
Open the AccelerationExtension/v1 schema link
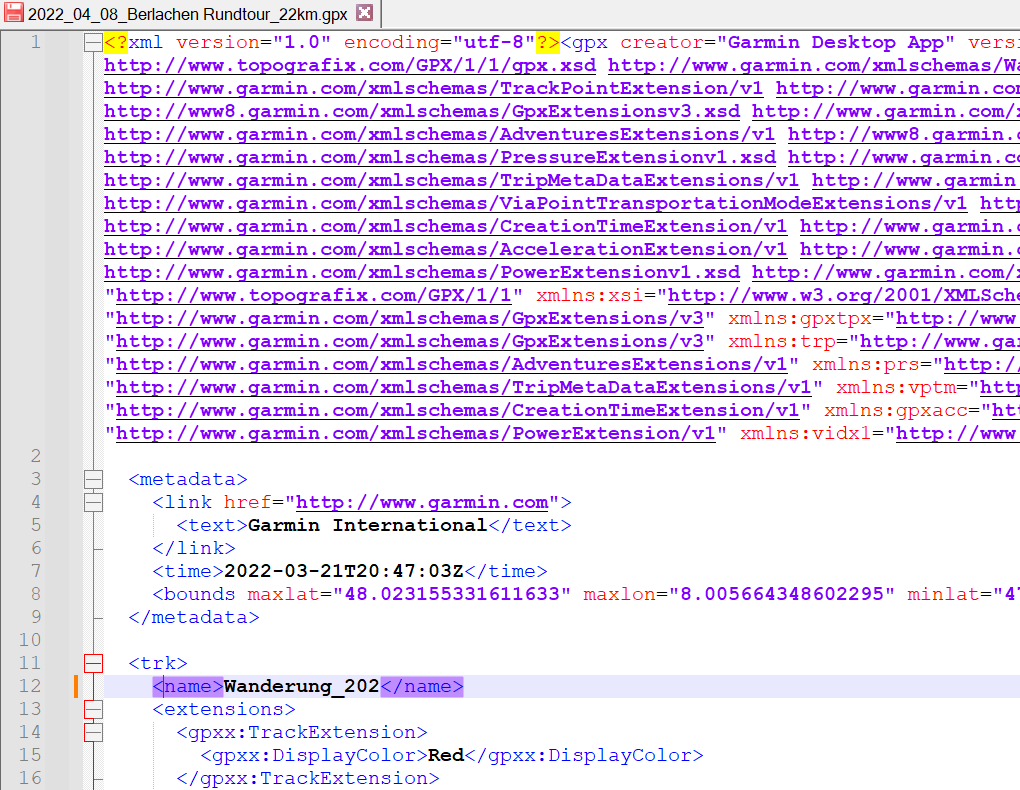click(445, 249)
